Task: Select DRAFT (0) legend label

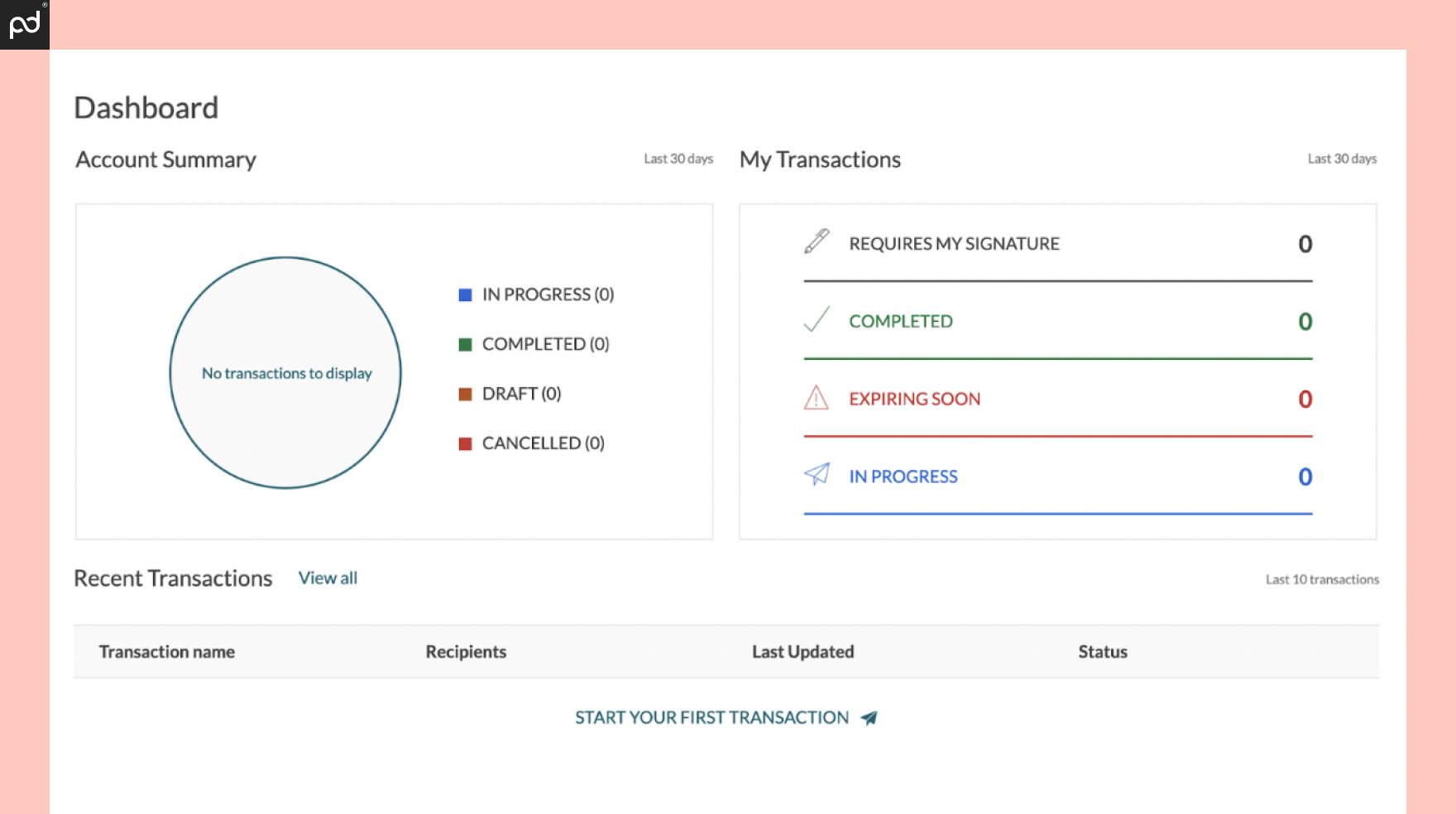Action: tap(521, 394)
